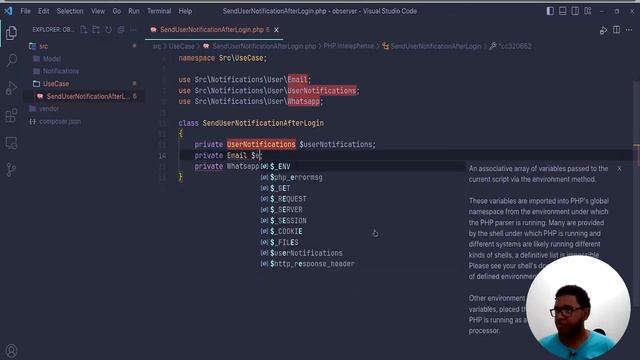Open the Edit menu

point(44,11)
